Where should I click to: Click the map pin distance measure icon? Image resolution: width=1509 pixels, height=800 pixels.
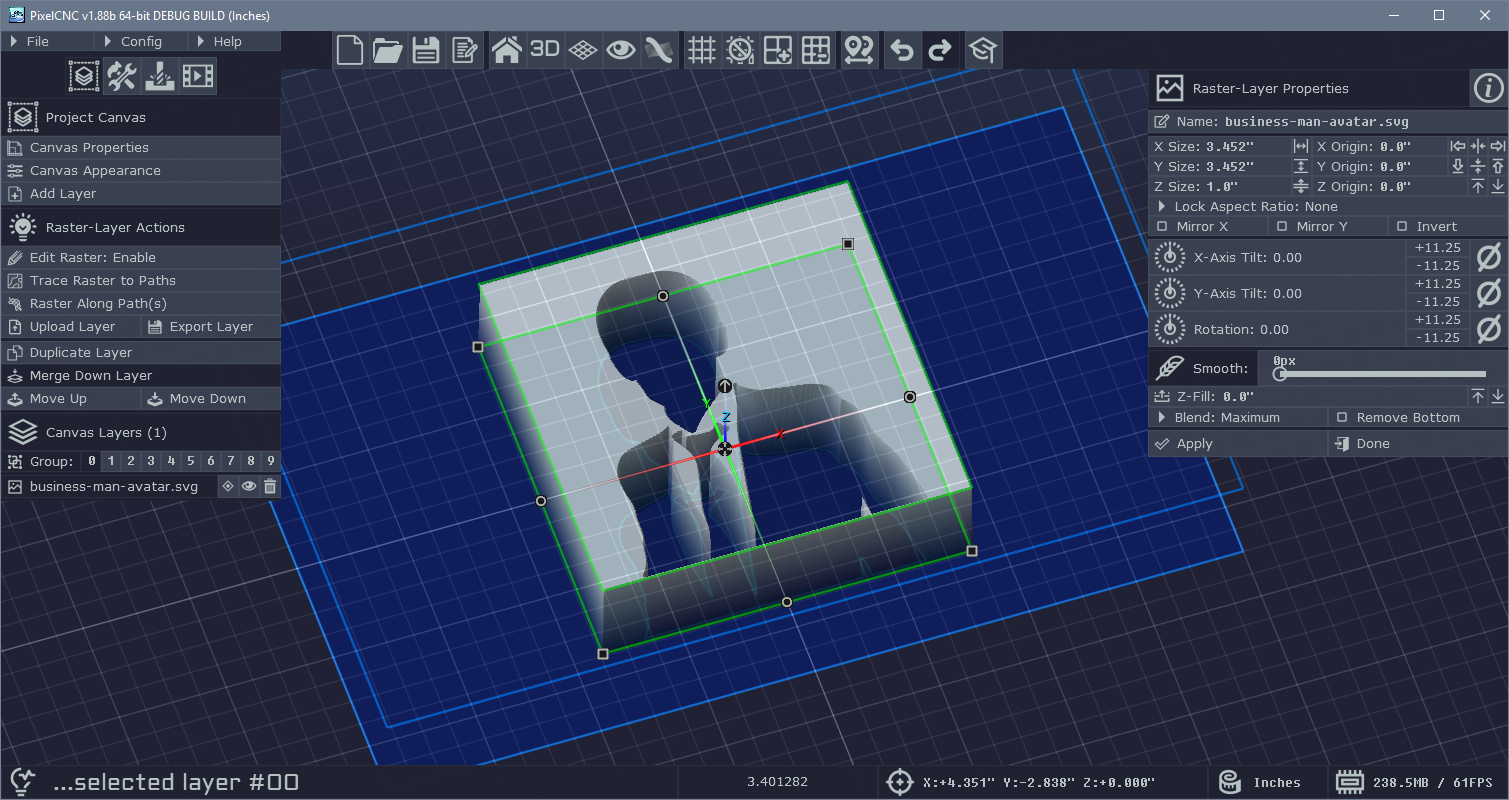click(859, 50)
